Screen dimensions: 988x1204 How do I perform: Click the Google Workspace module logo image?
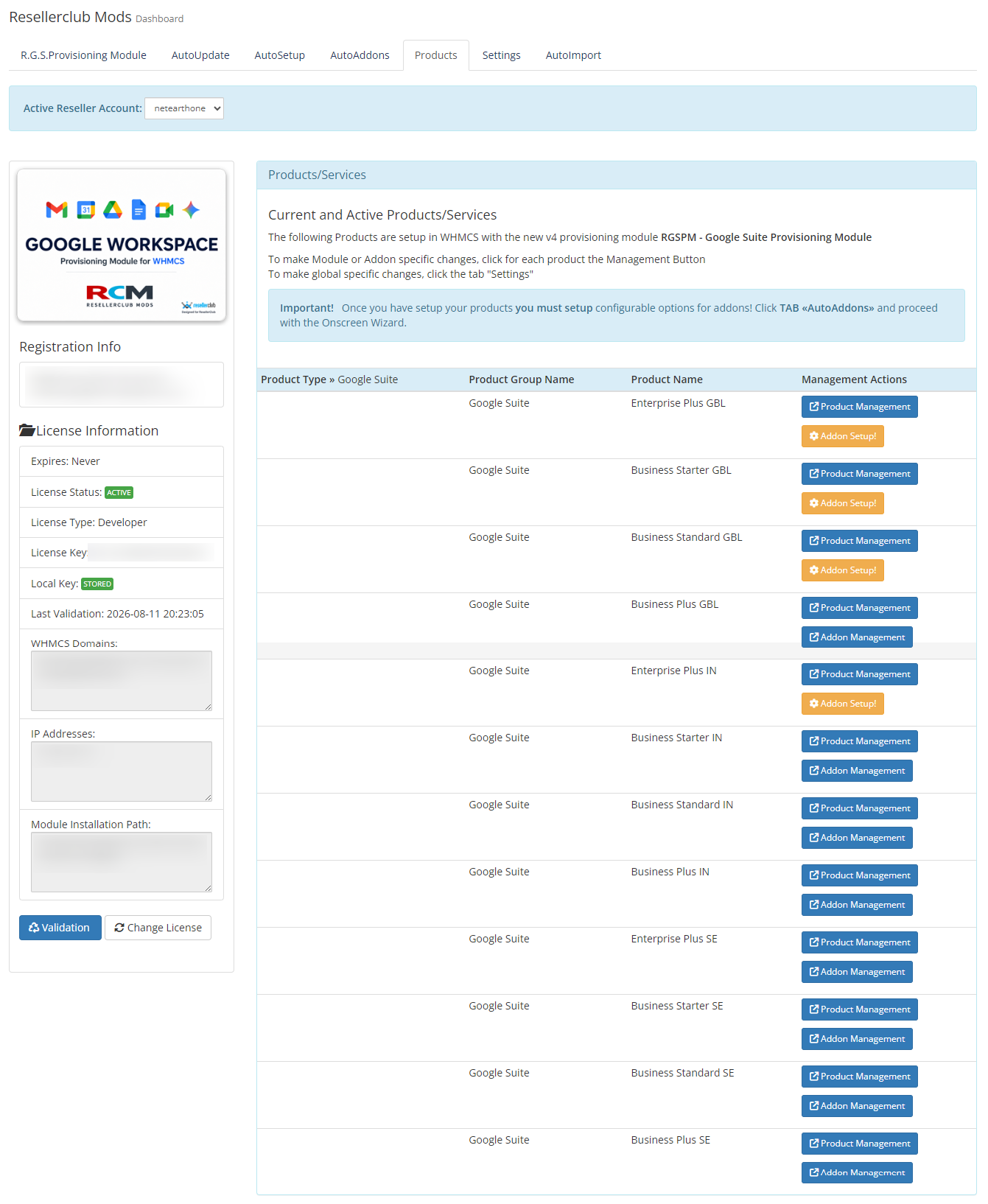(122, 245)
